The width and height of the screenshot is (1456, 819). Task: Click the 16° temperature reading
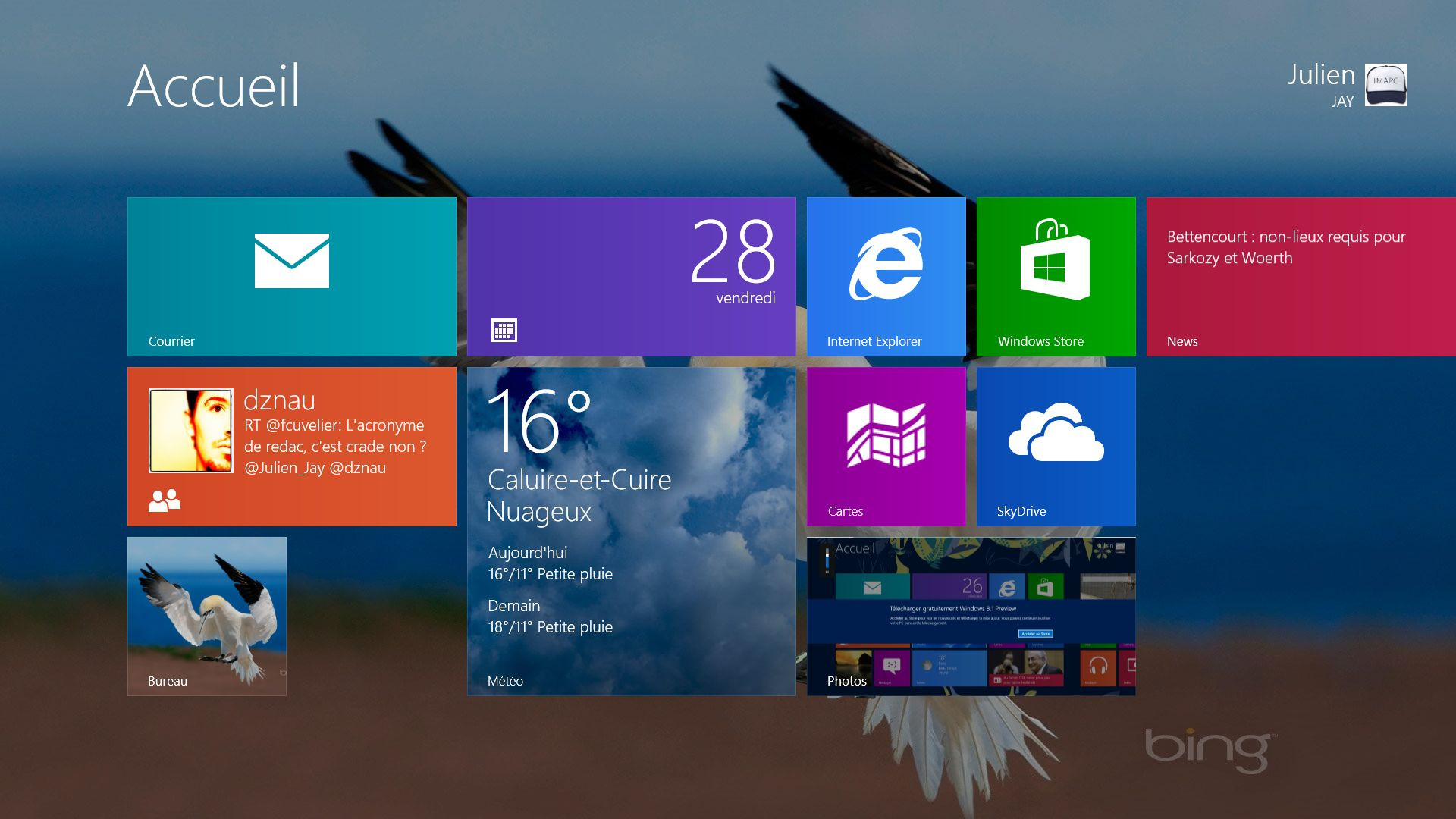click(x=538, y=421)
